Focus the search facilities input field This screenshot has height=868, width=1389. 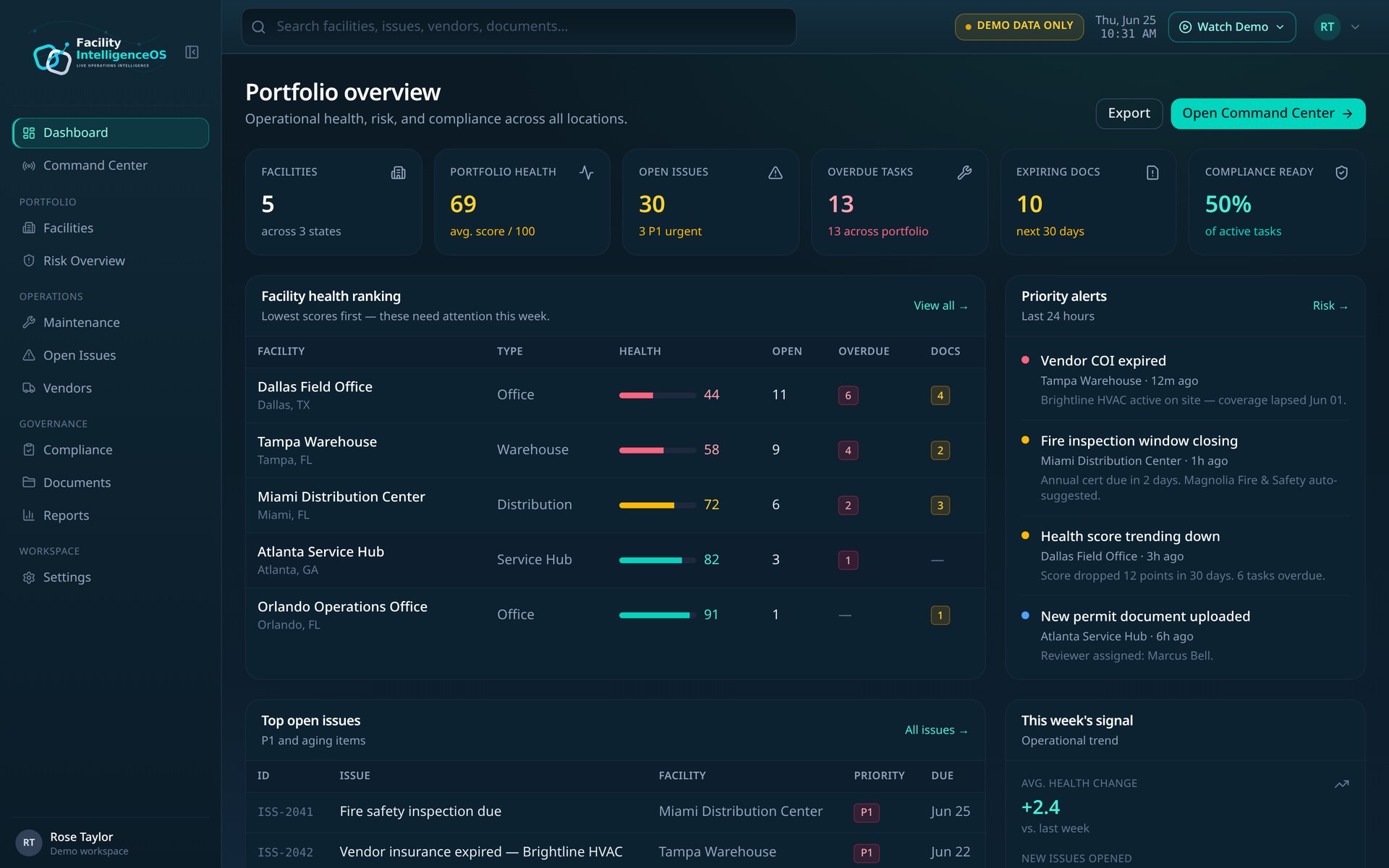(519, 27)
